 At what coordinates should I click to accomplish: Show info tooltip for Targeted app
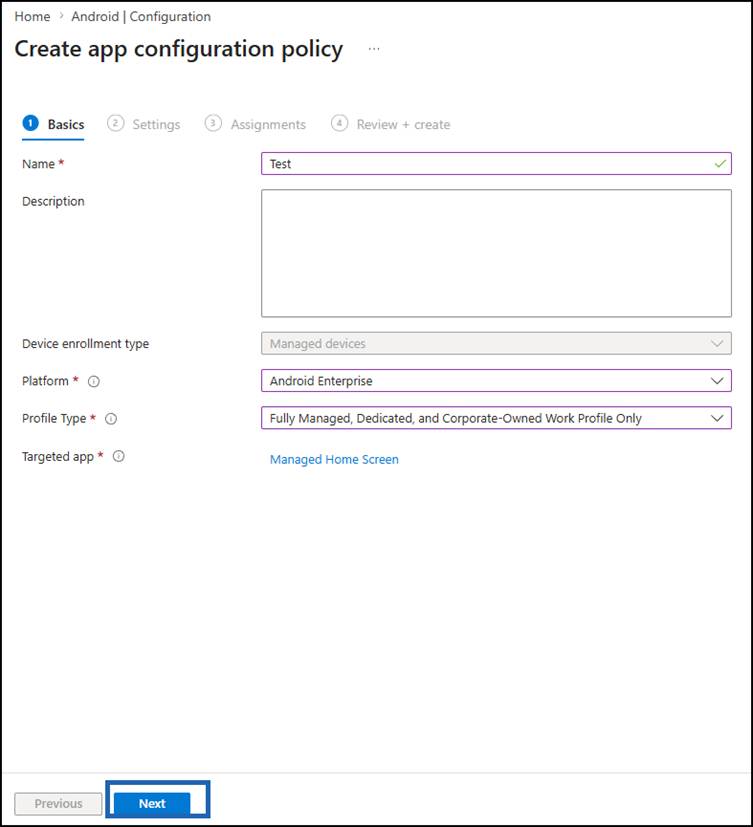[119, 456]
